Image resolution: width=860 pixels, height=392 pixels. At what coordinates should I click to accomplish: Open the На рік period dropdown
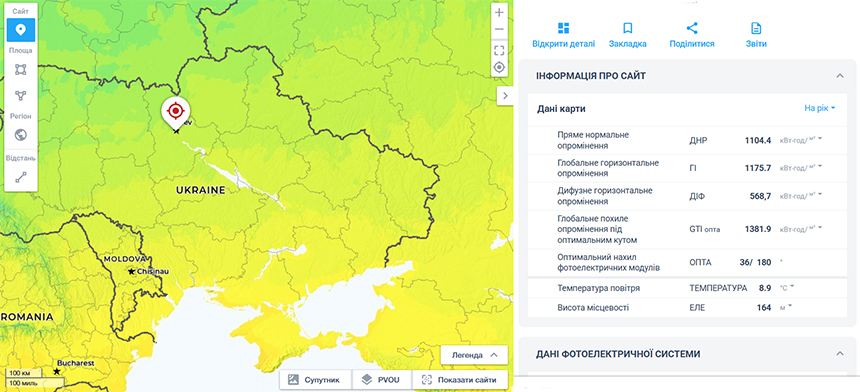pos(819,109)
